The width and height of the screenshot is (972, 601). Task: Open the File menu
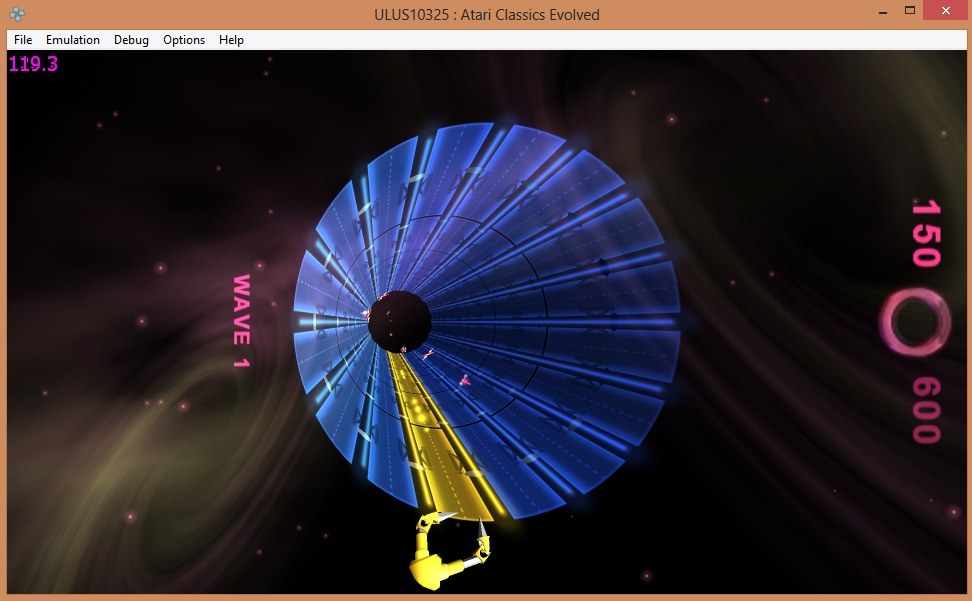[x=23, y=40]
